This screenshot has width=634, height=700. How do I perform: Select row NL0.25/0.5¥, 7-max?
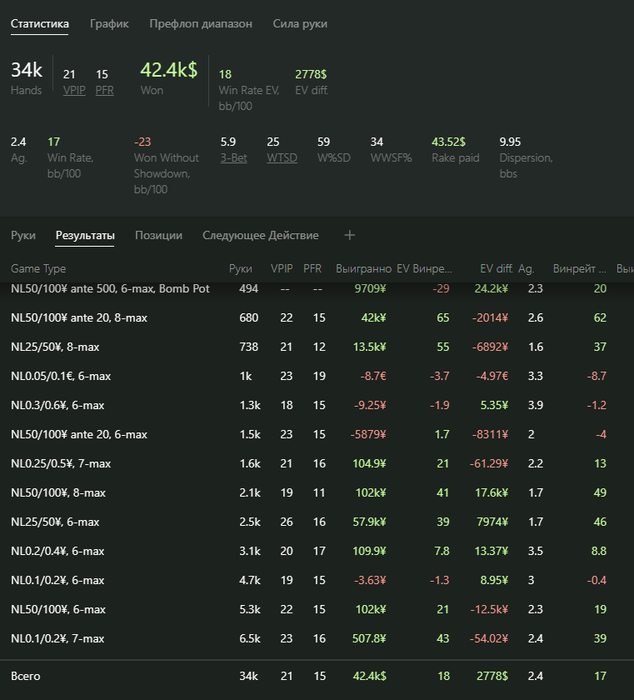pos(317,463)
